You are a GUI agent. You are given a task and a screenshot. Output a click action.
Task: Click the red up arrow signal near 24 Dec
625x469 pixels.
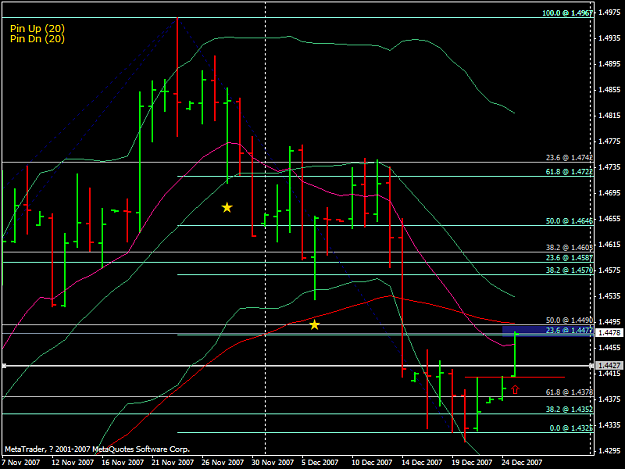tap(515, 389)
